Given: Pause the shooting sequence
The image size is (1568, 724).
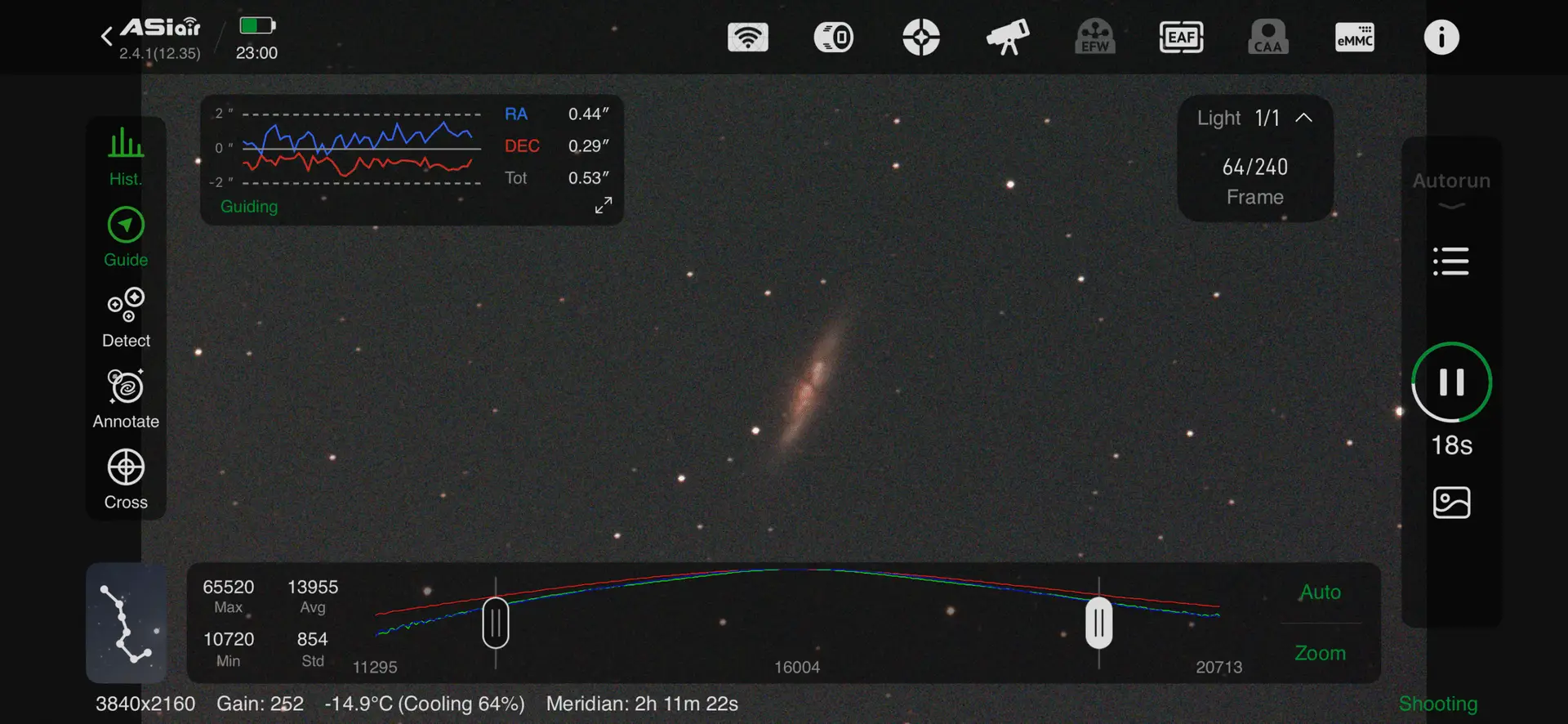Looking at the screenshot, I should click(1452, 382).
